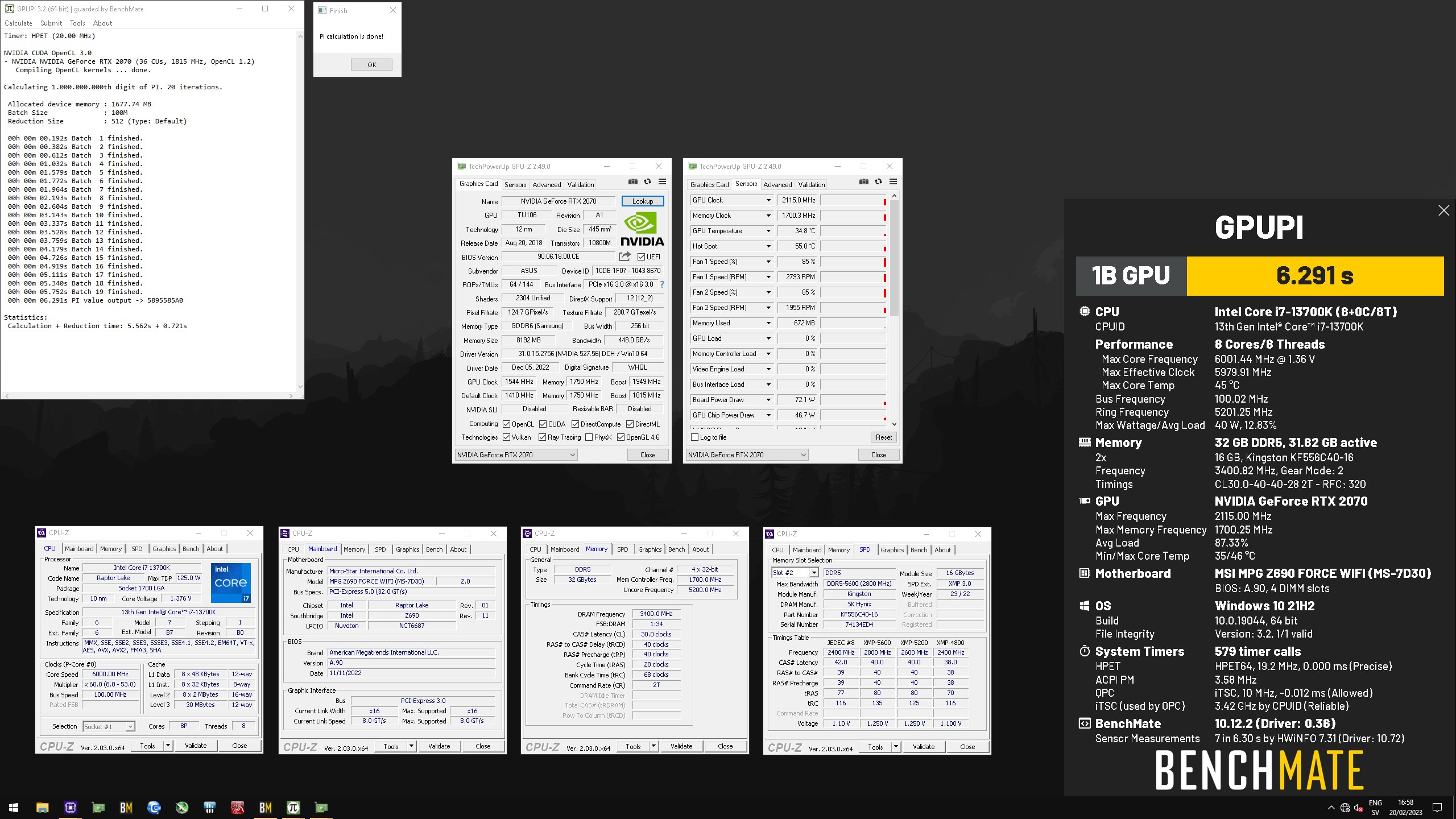Click the GPU Name field in GPU-Z
The height and width of the screenshot is (819, 1456).
pyautogui.click(x=559, y=201)
